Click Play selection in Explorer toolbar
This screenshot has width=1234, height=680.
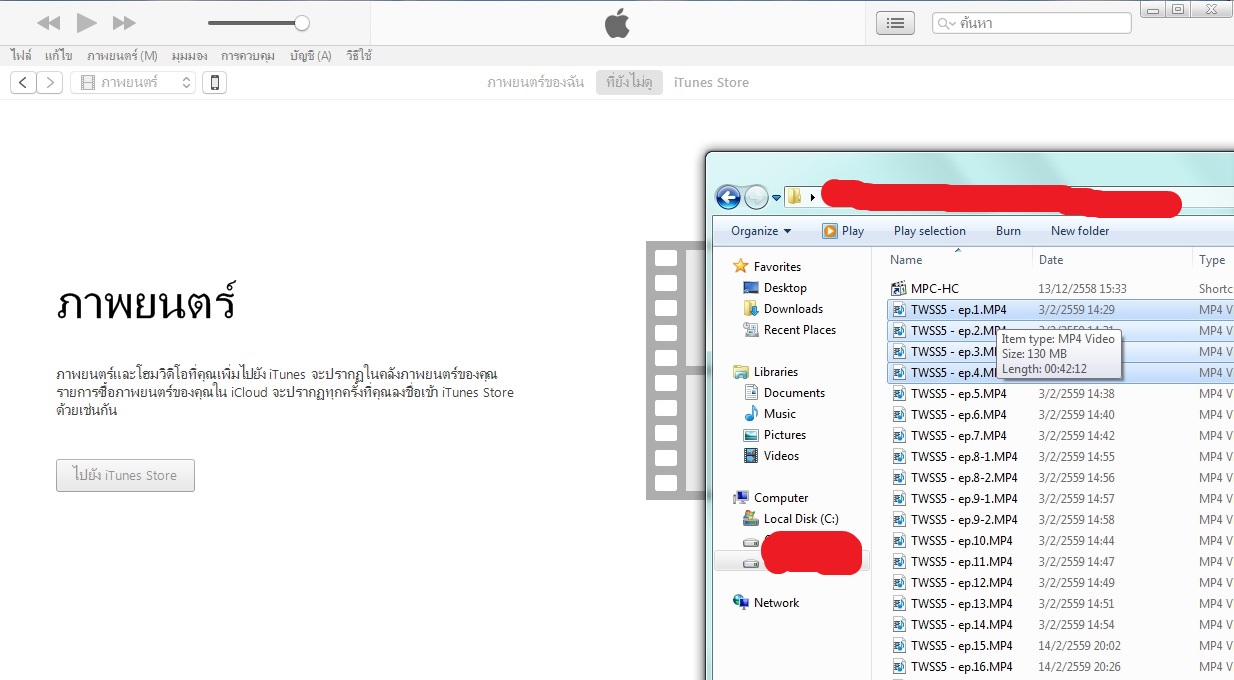tap(930, 231)
